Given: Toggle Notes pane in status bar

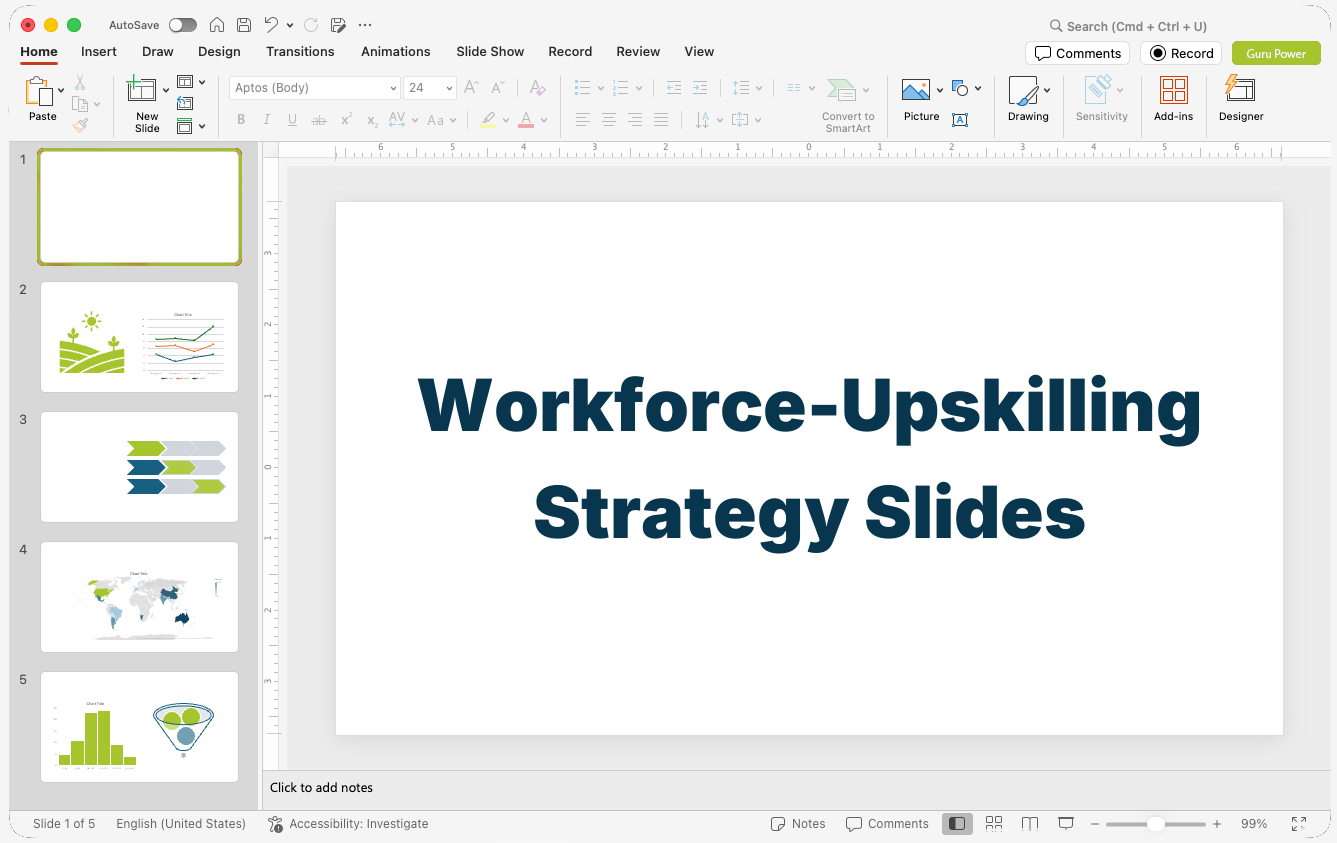Looking at the screenshot, I should click(x=798, y=824).
